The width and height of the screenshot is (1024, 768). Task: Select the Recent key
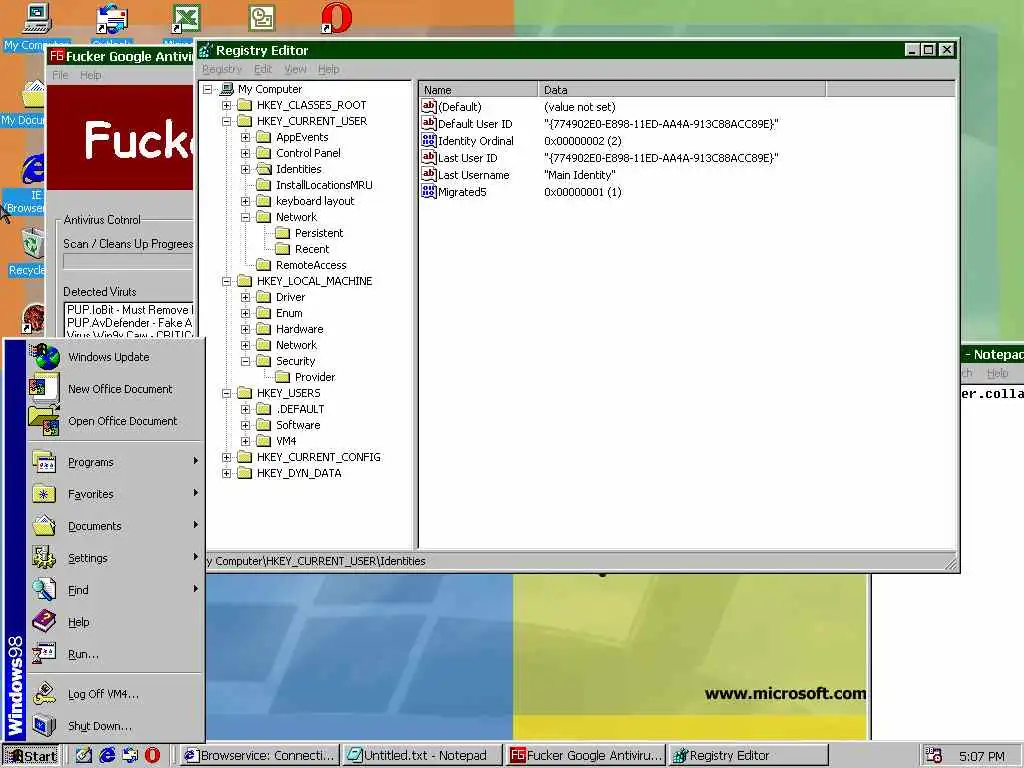[312, 249]
